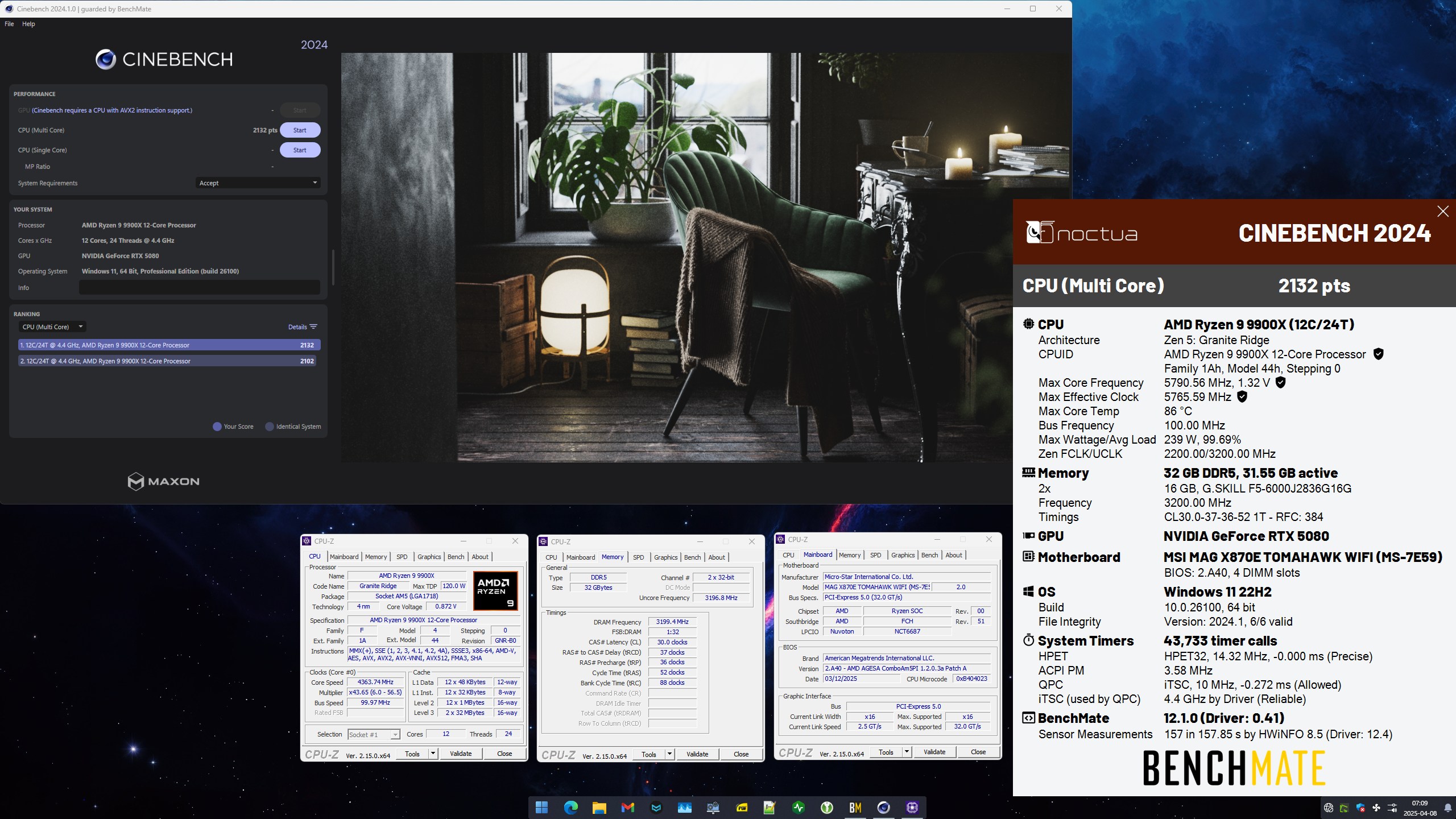The image size is (1456, 819).
Task: Click the network globe tray icon
Action: point(1328,808)
